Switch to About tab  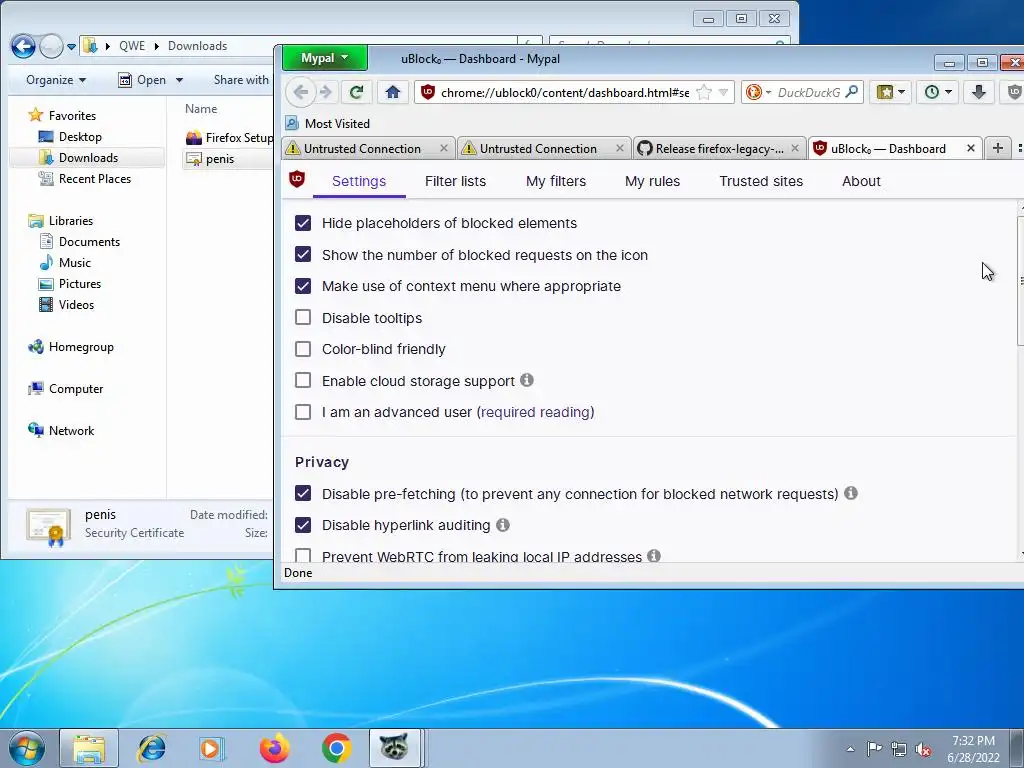click(861, 181)
